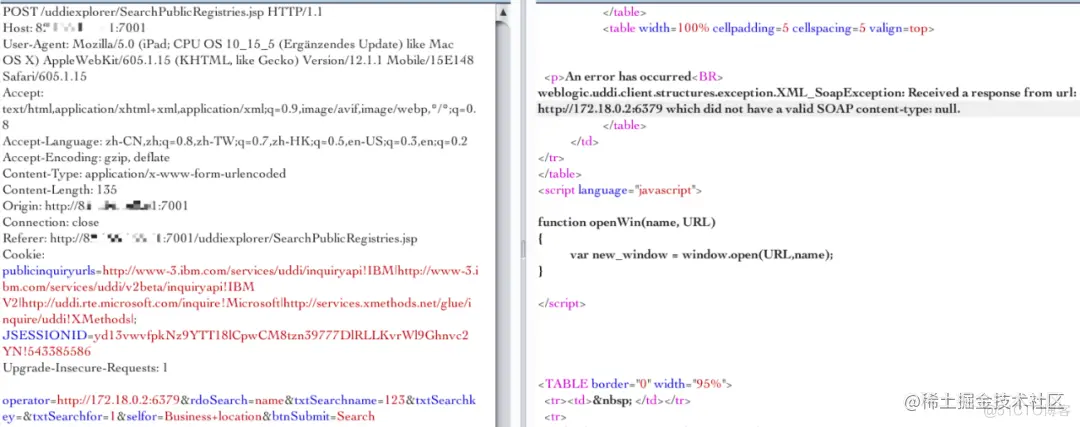This screenshot has width=1080, height=427.
Task: Click the 'Cookie:' header label
Action: [23, 254]
